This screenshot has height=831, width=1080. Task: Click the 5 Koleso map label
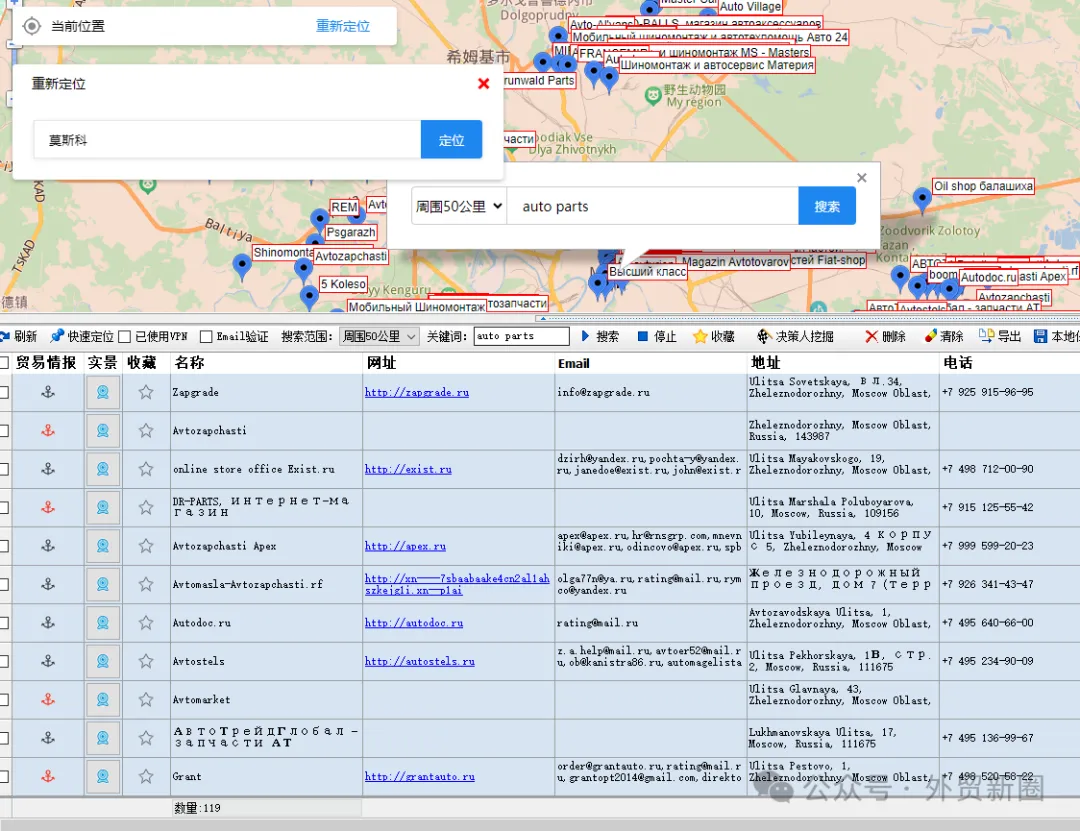[x=343, y=284]
